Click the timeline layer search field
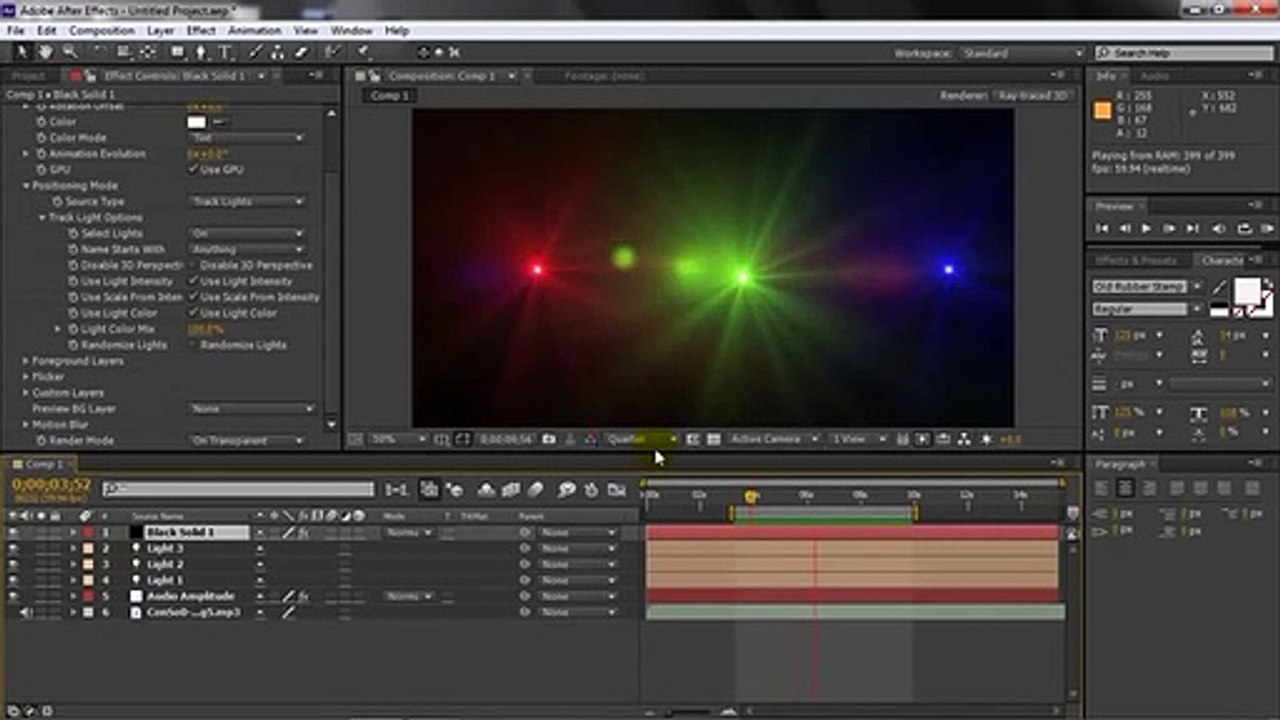The image size is (1280, 720). [238, 489]
